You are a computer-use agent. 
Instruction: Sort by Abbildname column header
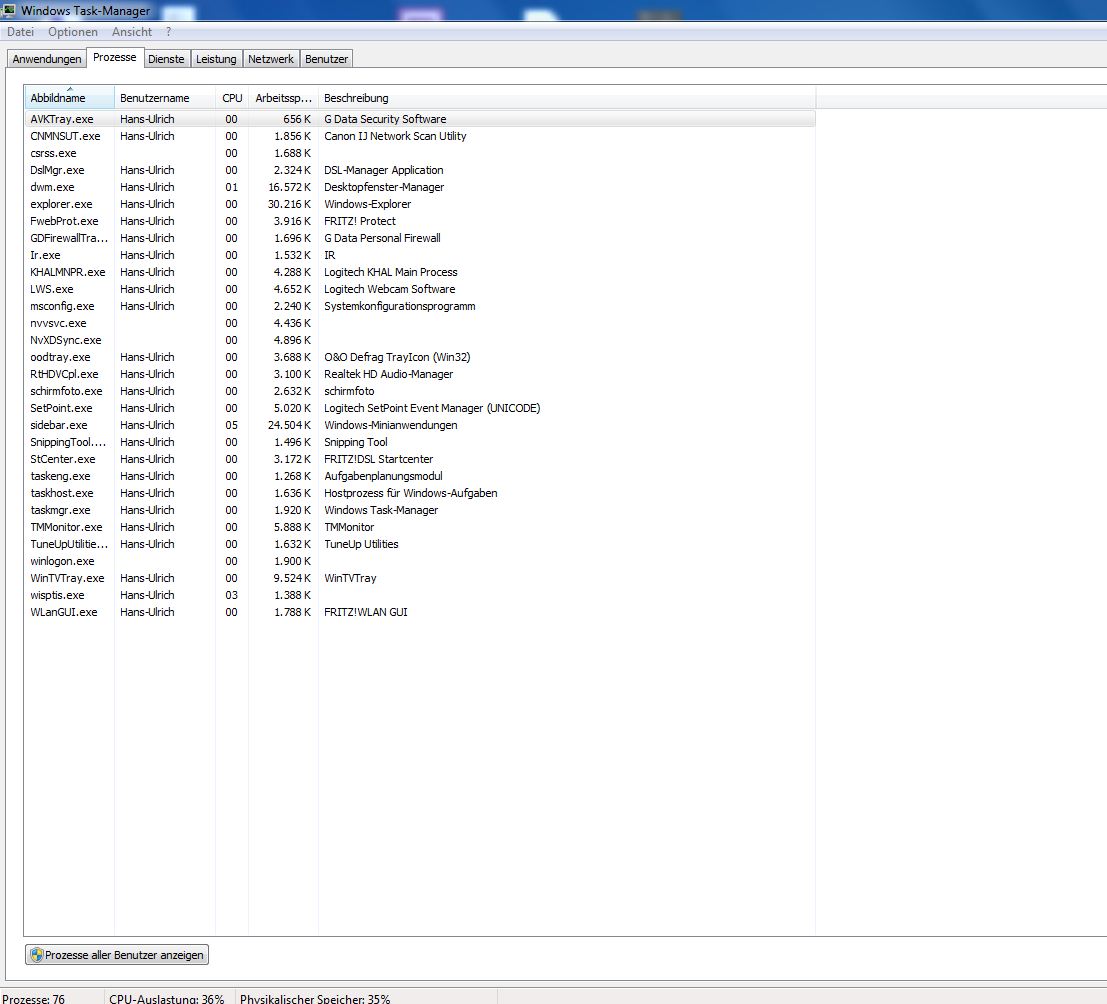pyautogui.click(x=69, y=98)
